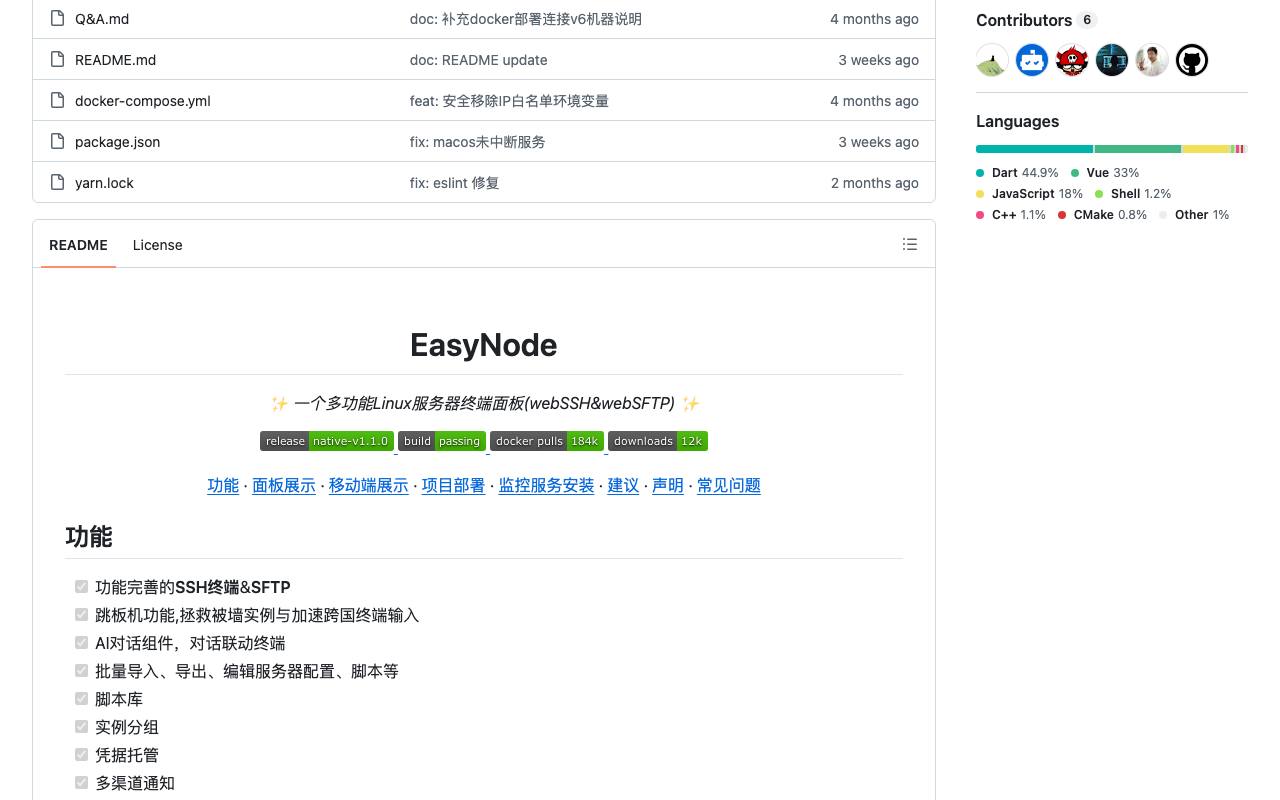Jump to the 功能 section link

tap(223, 485)
